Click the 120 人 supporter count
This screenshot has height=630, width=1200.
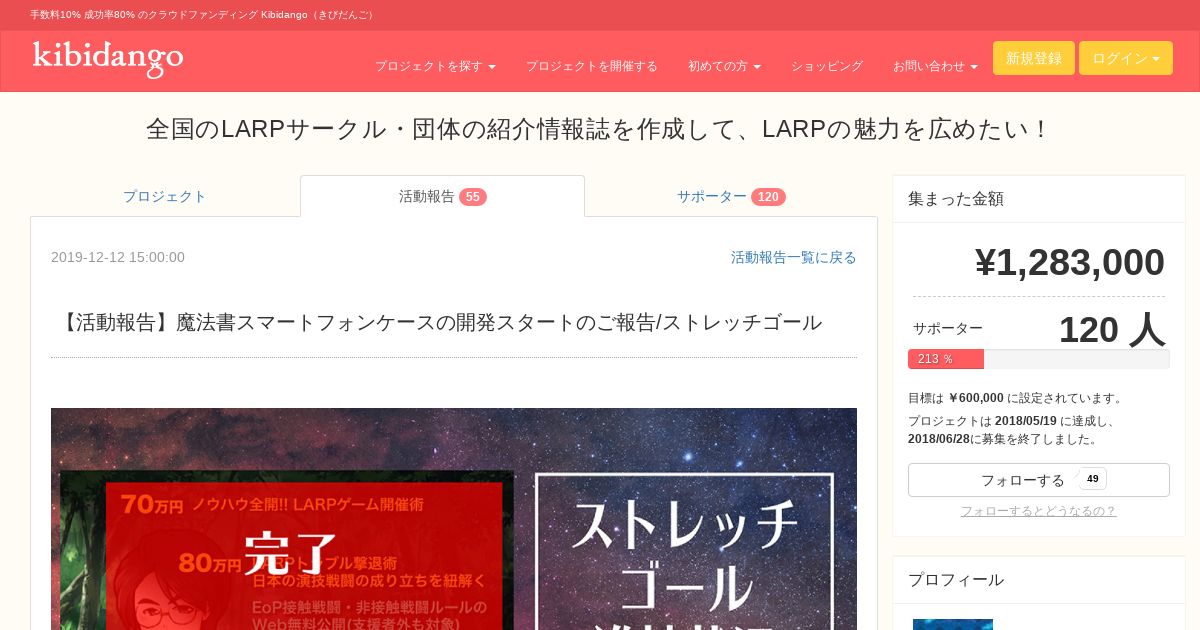[x=1111, y=329]
